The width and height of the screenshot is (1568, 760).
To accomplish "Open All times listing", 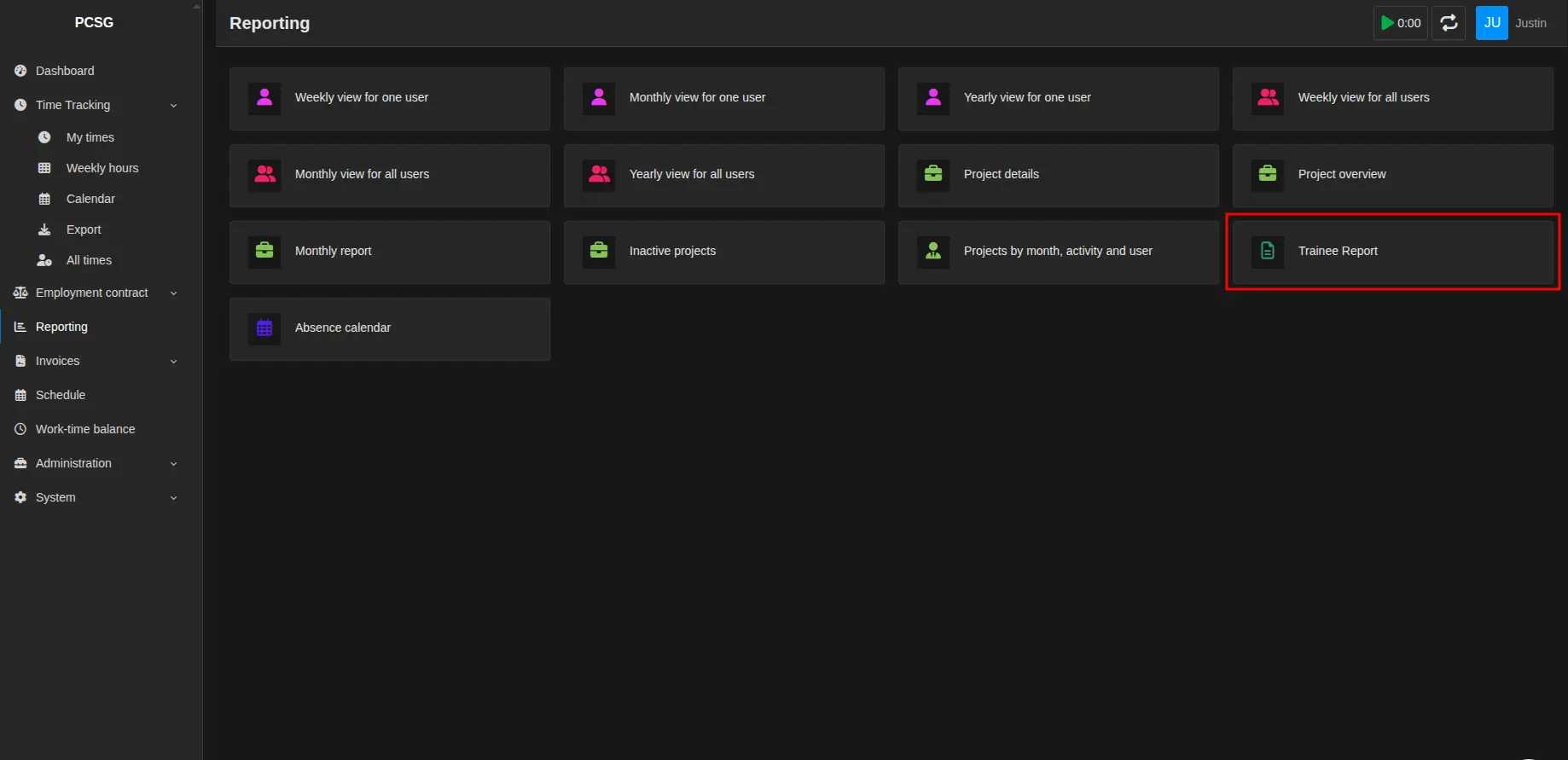I will pos(101,260).
